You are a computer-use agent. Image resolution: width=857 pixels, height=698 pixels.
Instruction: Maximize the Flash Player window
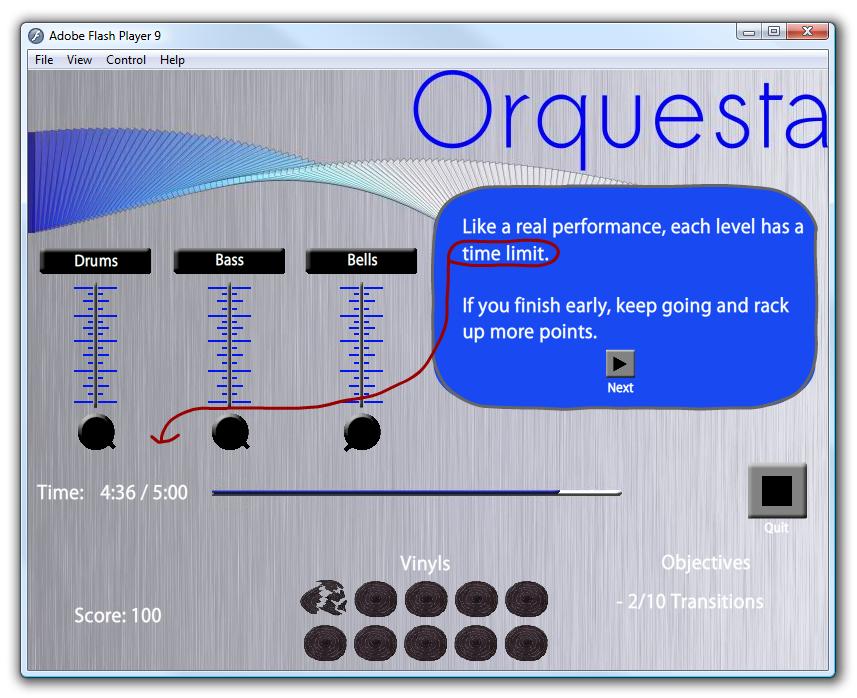coord(773,32)
